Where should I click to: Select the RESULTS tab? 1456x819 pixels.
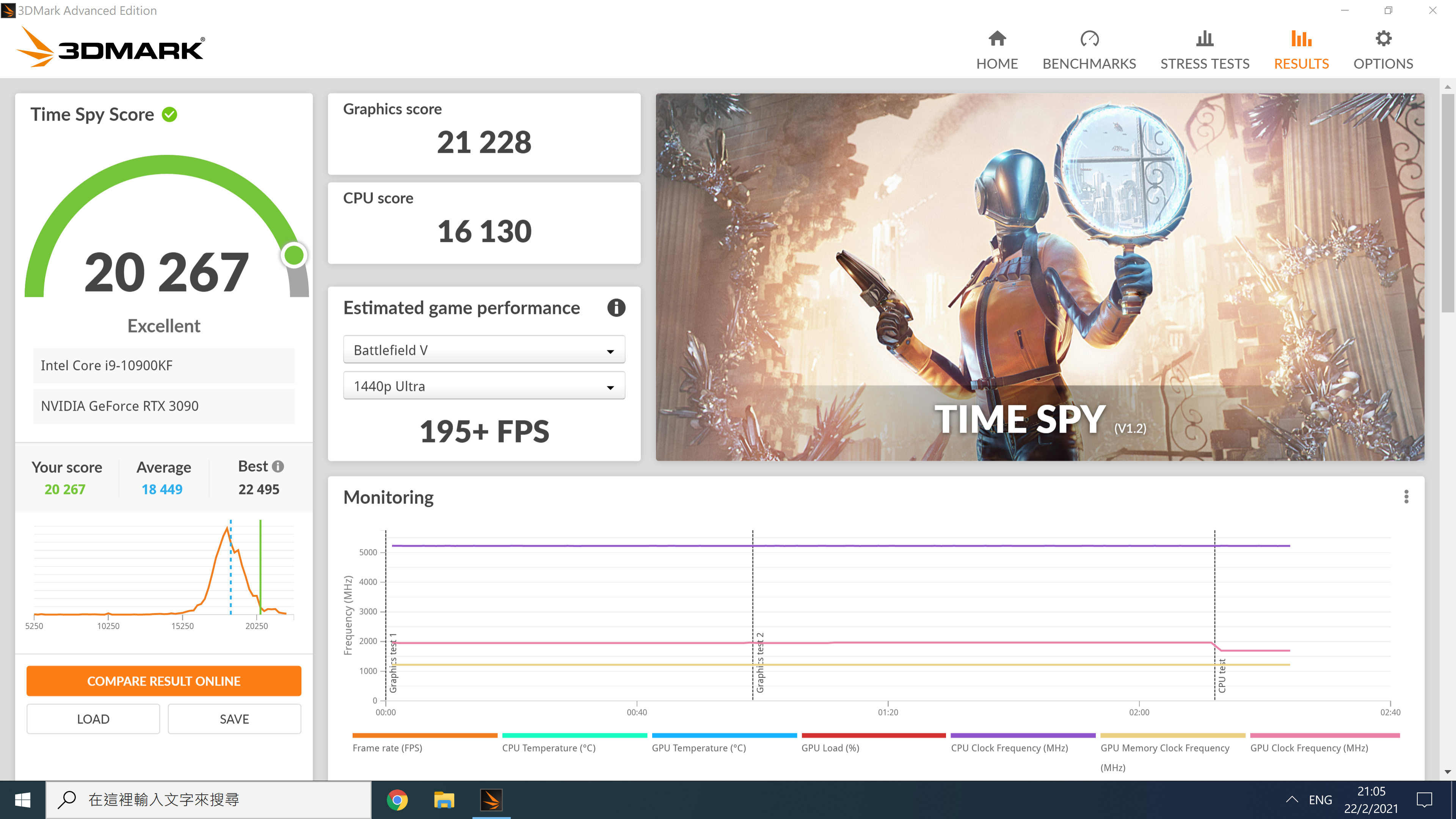click(x=1301, y=50)
